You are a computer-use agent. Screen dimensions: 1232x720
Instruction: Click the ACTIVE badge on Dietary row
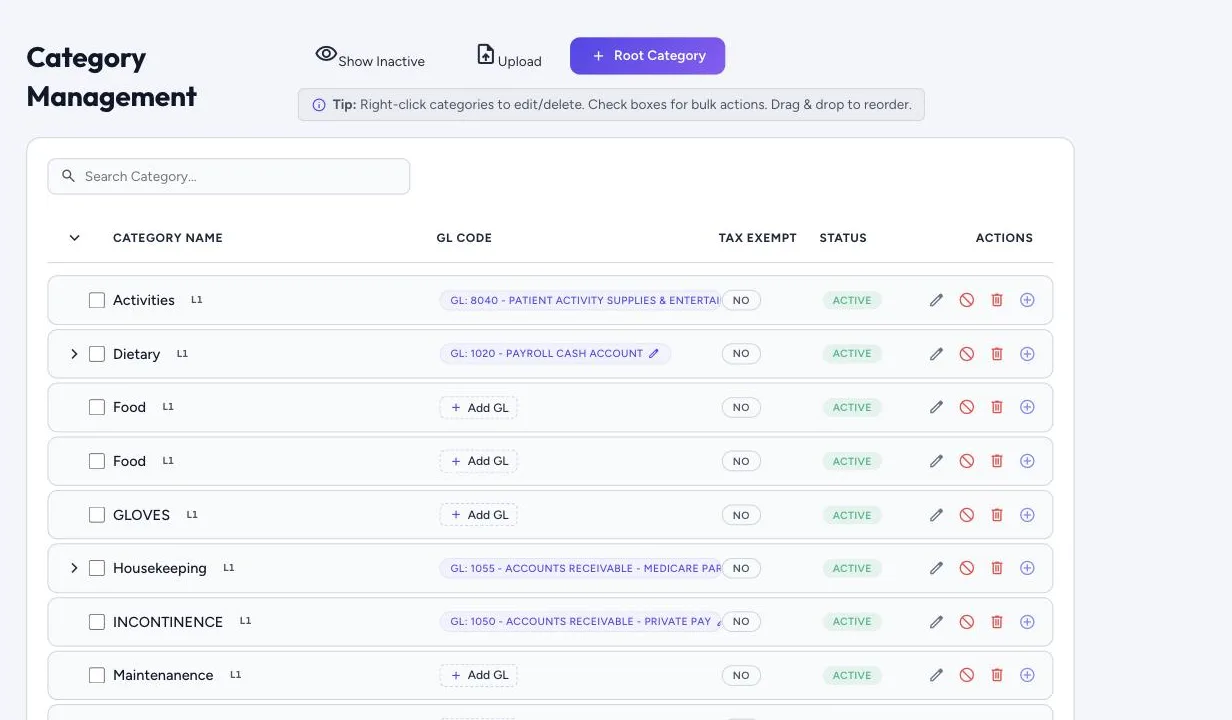pyautogui.click(x=852, y=354)
